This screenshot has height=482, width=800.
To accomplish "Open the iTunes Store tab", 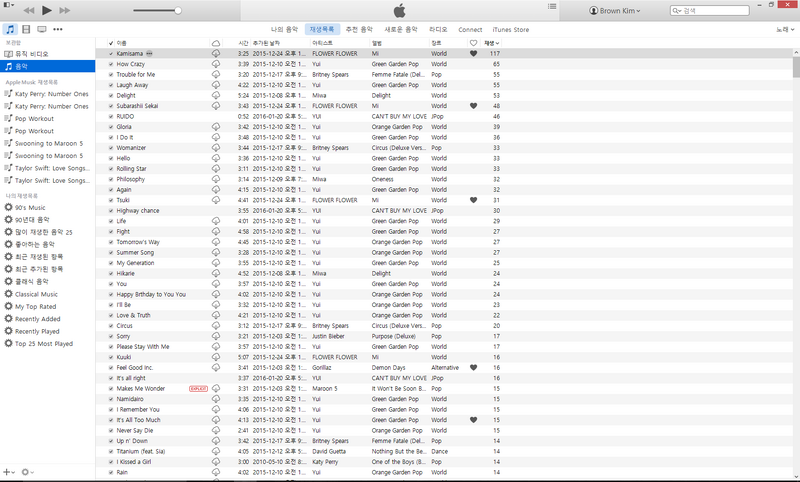I will coord(511,30).
